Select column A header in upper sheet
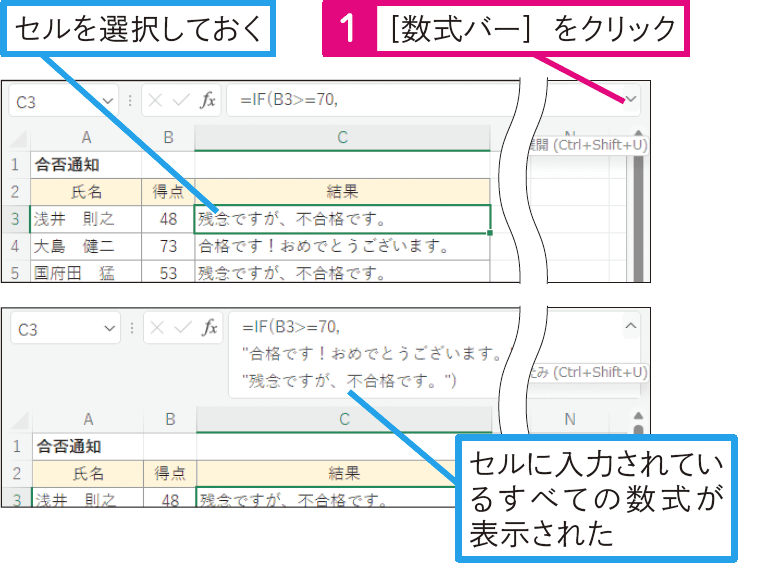 tap(86, 137)
